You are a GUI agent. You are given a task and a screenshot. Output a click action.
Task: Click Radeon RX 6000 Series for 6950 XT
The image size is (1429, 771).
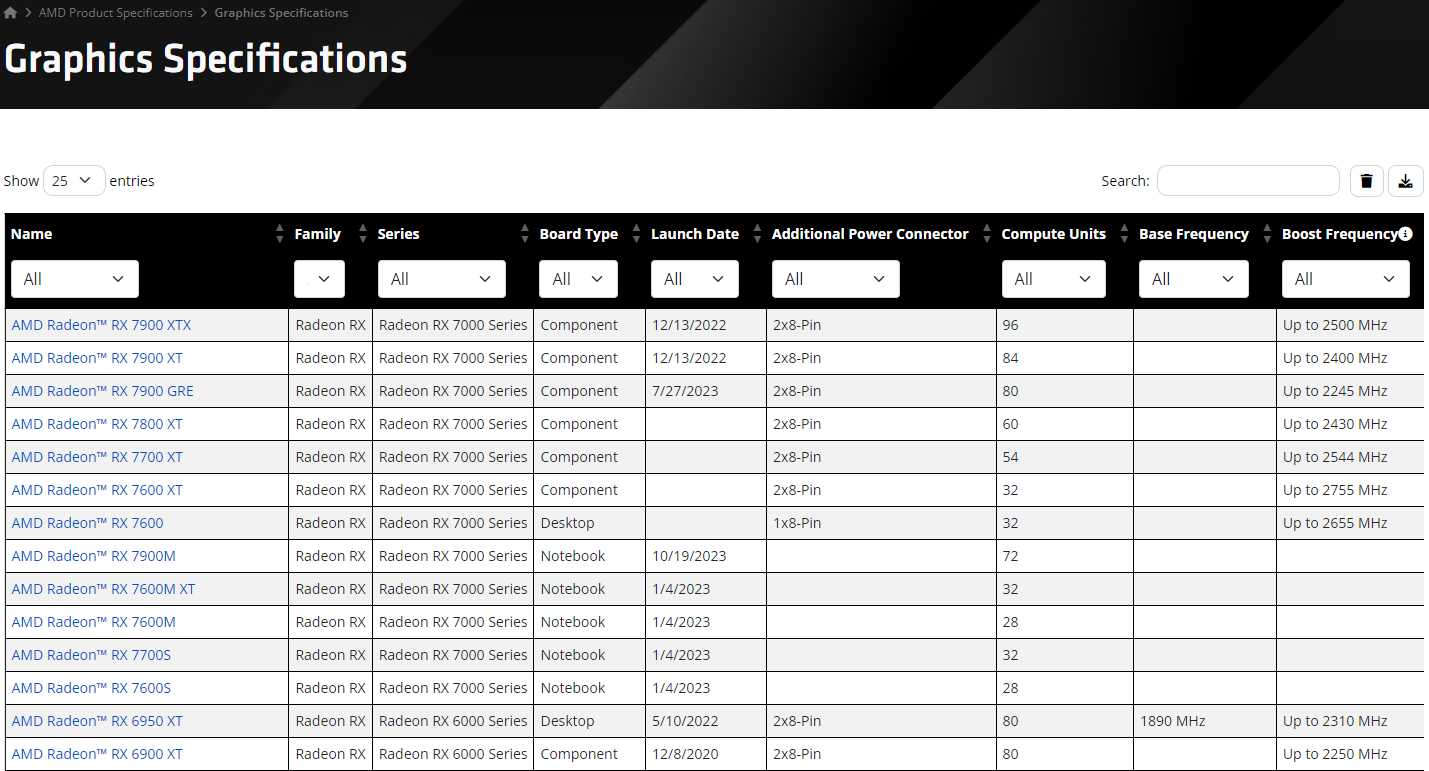coord(453,721)
